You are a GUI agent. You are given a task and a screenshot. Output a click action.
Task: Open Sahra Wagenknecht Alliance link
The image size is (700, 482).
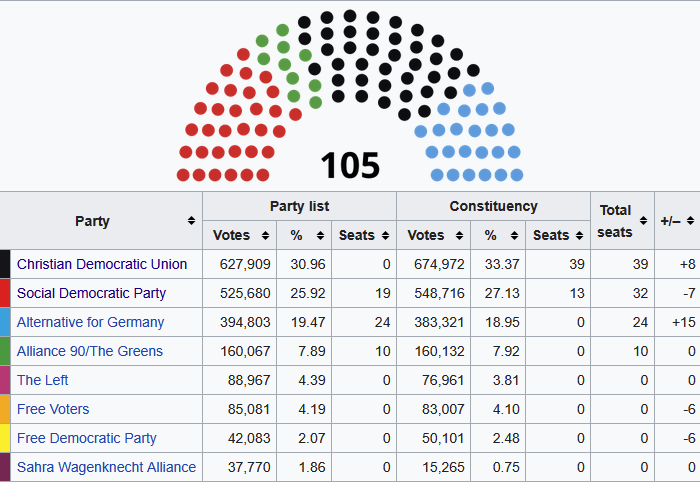pyautogui.click(x=106, y=467)
